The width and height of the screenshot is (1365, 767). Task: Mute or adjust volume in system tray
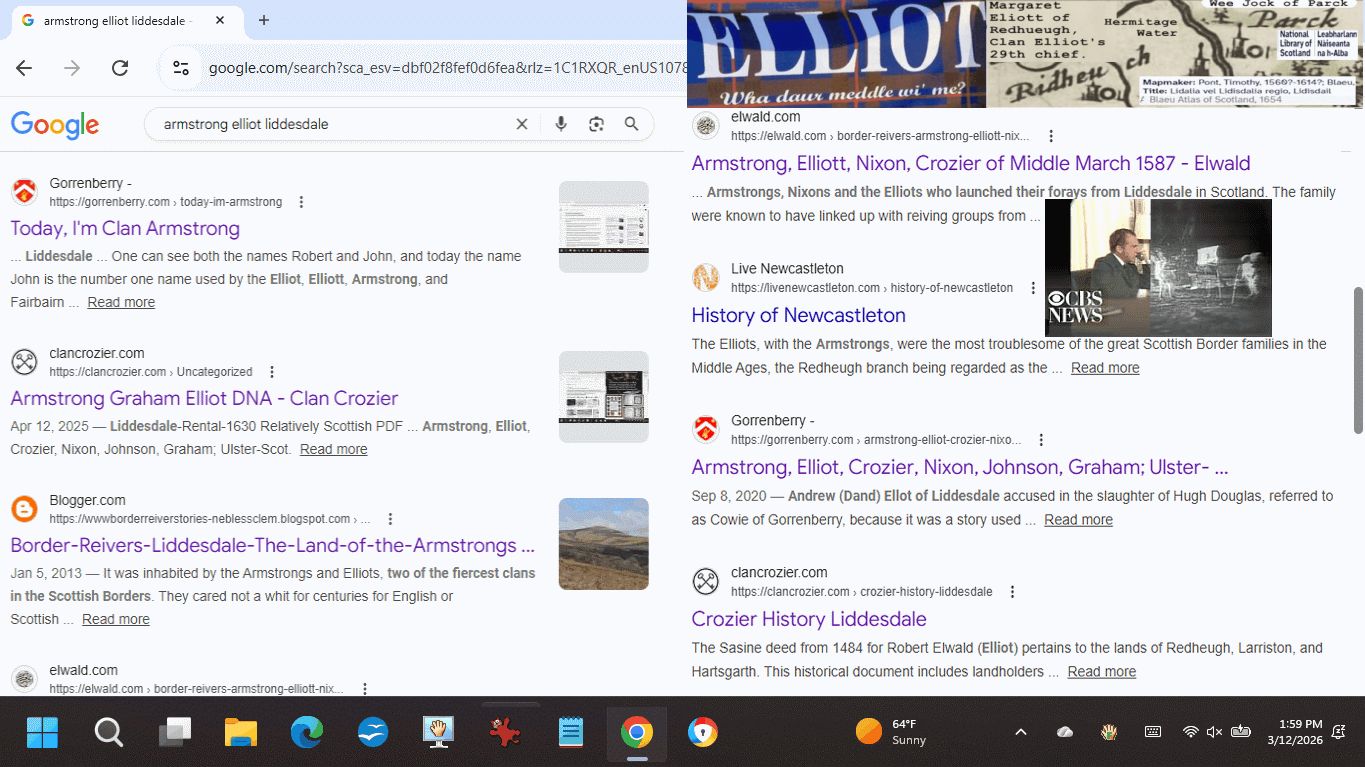pyautogui.click(x=1214, y=732)
